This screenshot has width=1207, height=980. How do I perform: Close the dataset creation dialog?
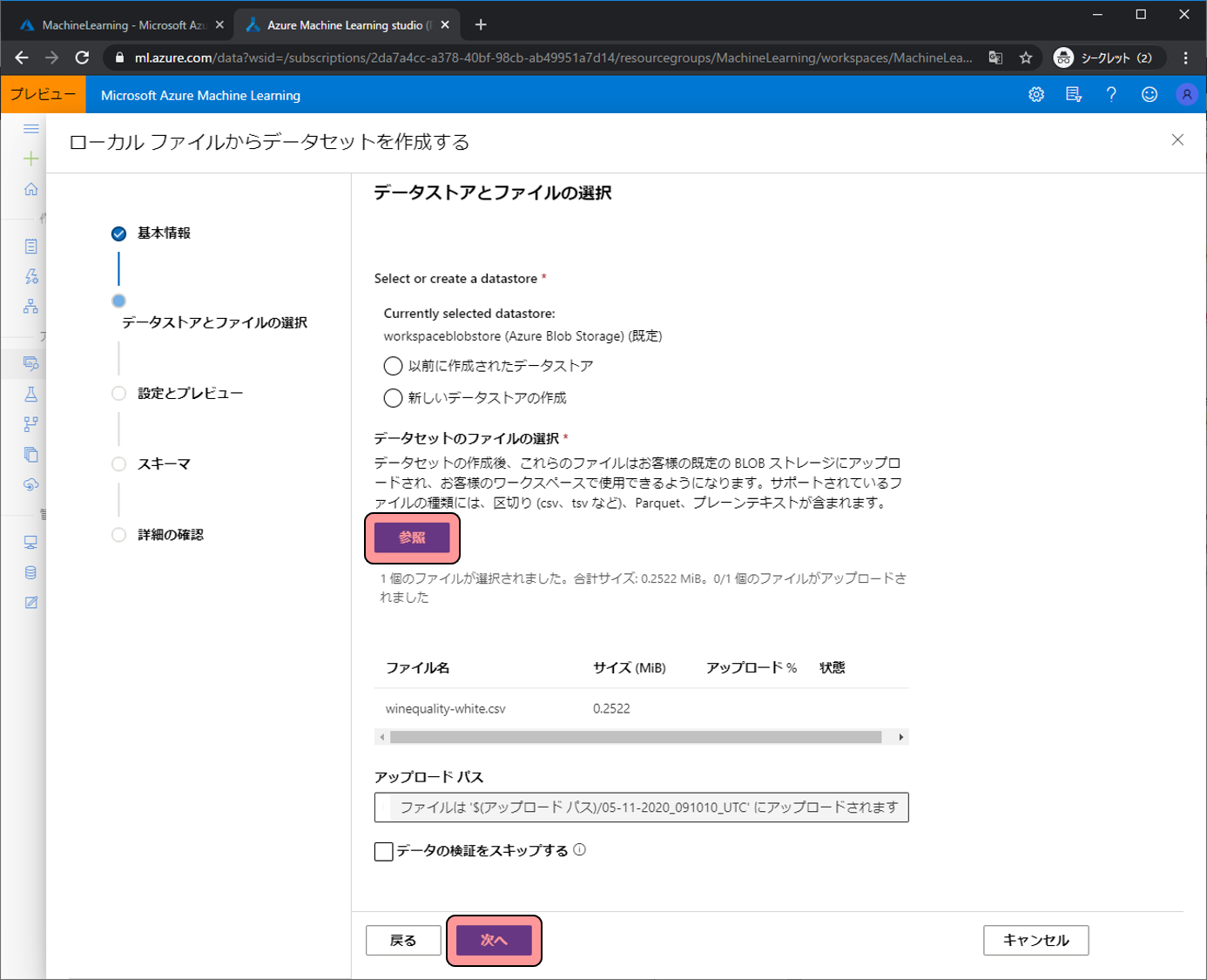1177,140
